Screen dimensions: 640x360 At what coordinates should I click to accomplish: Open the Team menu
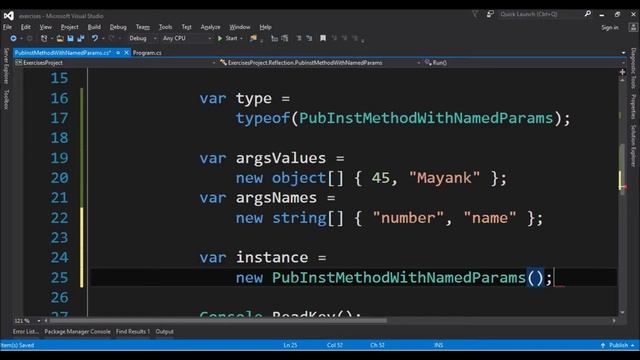tap(142, 27)
